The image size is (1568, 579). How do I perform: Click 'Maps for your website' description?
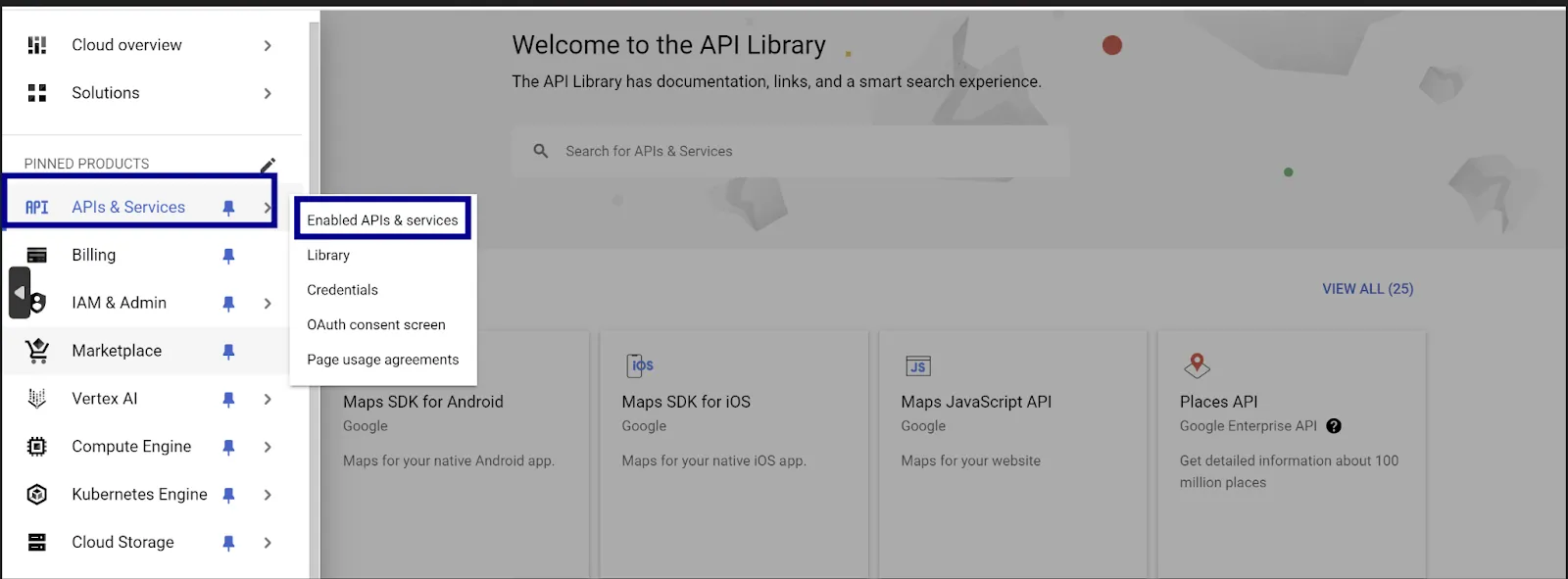point(970,460)
